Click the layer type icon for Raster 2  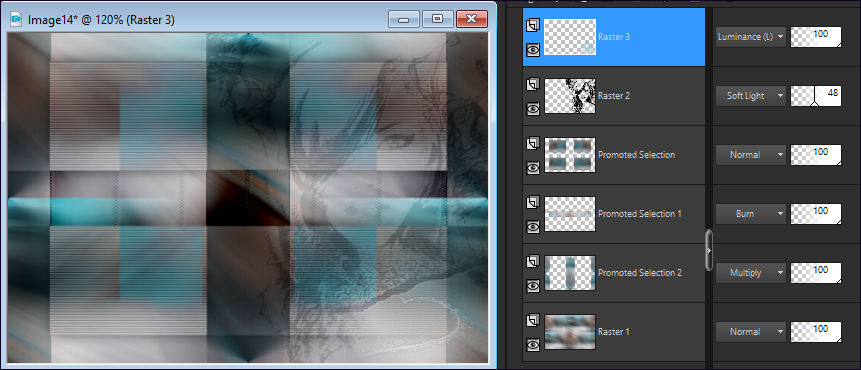click(533, 85)
